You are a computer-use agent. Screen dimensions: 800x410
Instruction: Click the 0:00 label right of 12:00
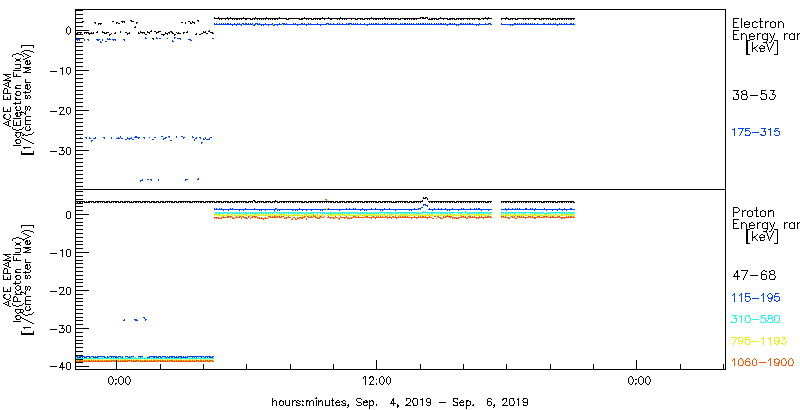tap(637, 380)
